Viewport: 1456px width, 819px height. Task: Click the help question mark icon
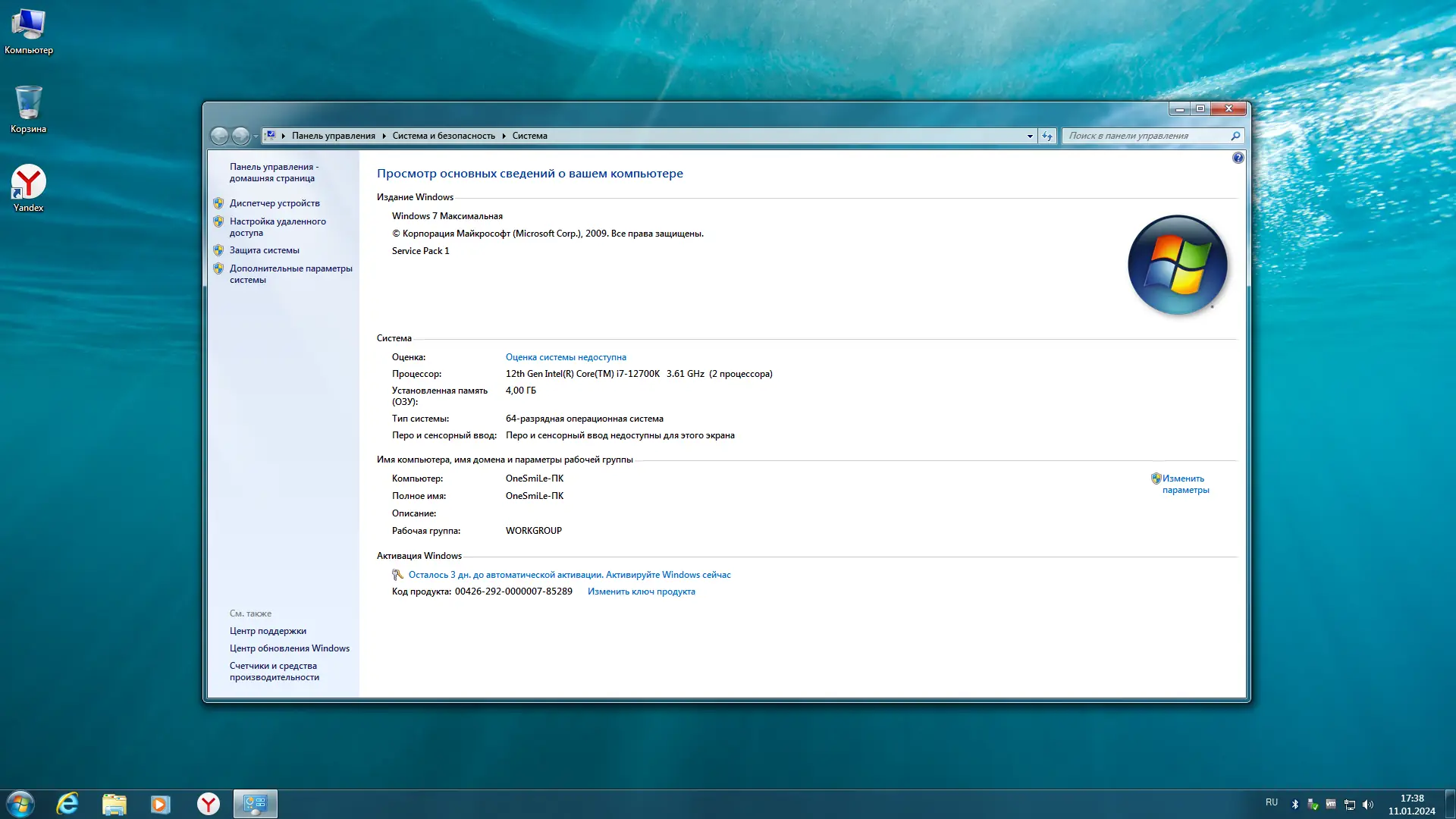click(x=1238, y=158)
